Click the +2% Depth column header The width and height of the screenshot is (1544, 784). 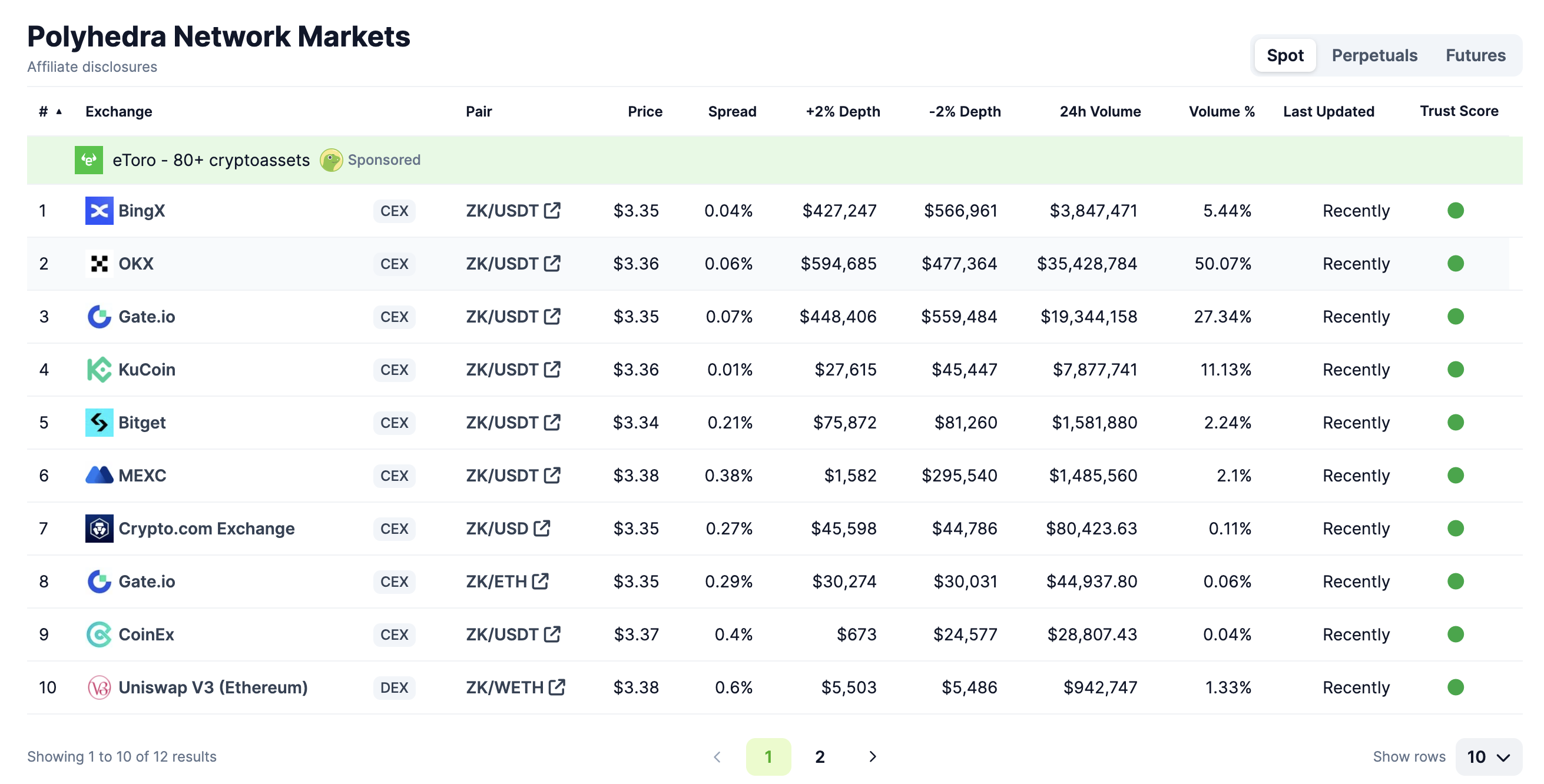[843, 111]
